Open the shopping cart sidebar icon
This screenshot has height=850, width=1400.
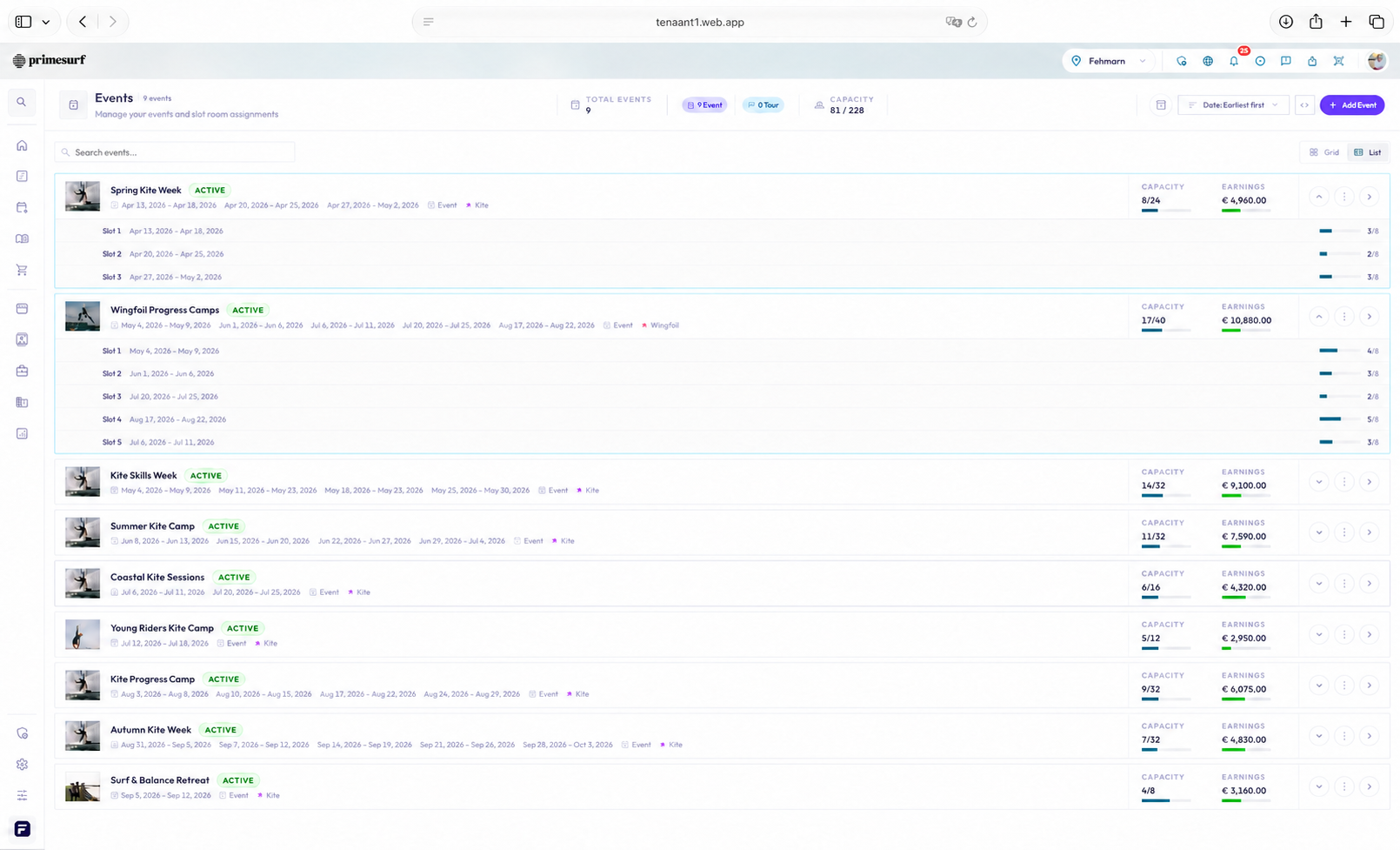click(x=22, y=270)
